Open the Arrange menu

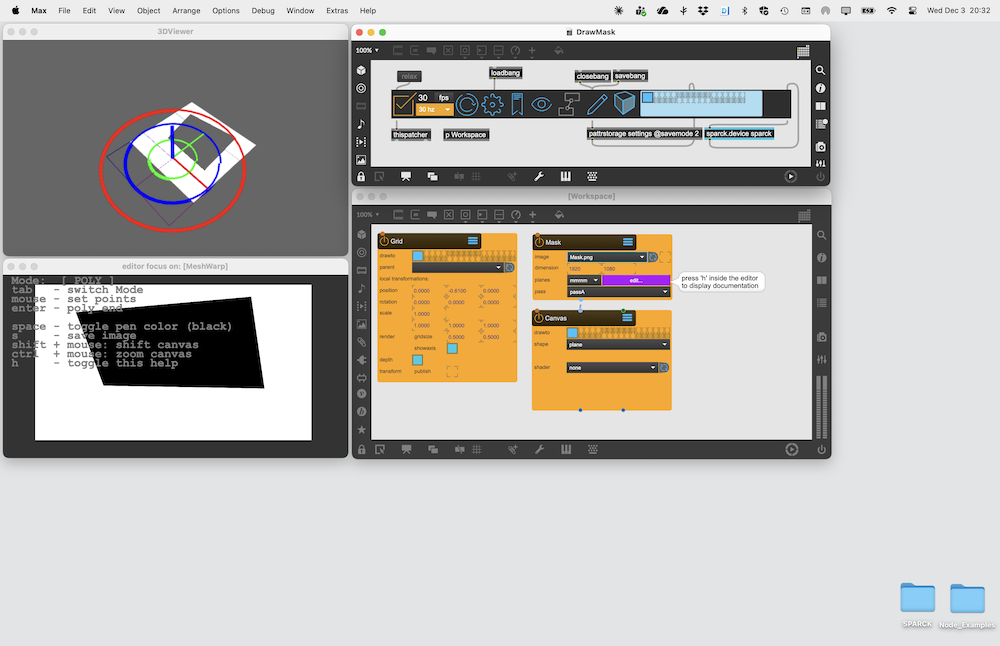pos(186,10)
